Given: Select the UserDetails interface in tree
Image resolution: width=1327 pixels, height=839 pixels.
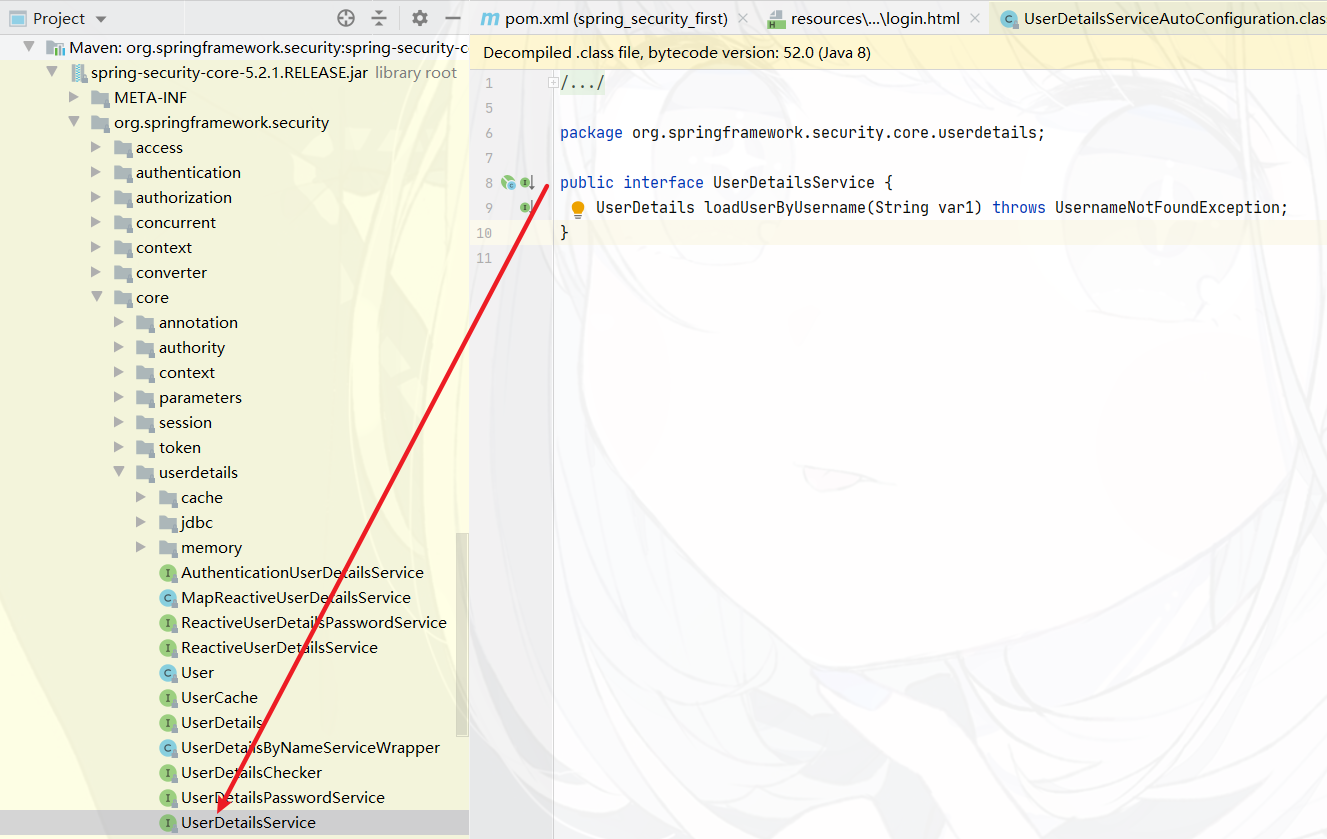Looking at the screenshot, I should coord(222,723).
